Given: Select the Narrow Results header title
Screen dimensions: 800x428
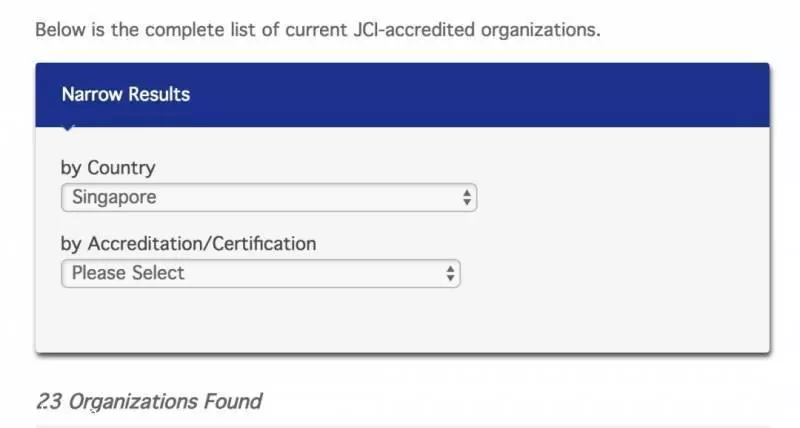Looking at the screenshot, I should [126, 94].
